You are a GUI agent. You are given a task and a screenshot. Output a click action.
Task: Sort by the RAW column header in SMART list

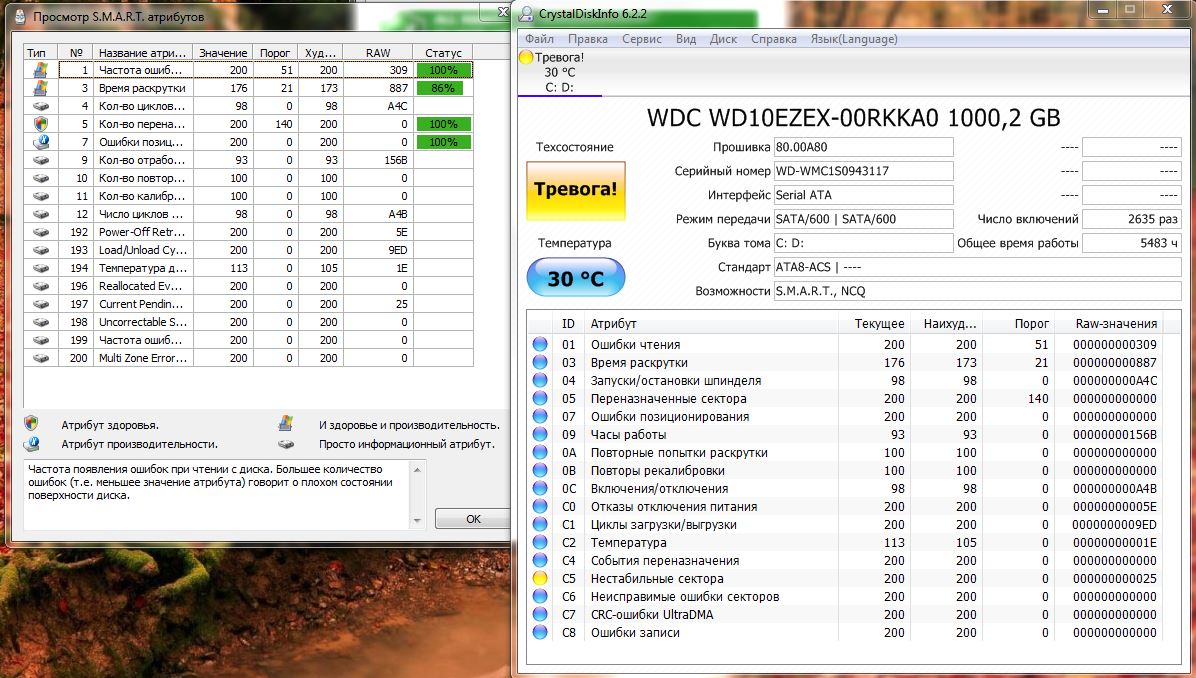(x=377, y=52)
